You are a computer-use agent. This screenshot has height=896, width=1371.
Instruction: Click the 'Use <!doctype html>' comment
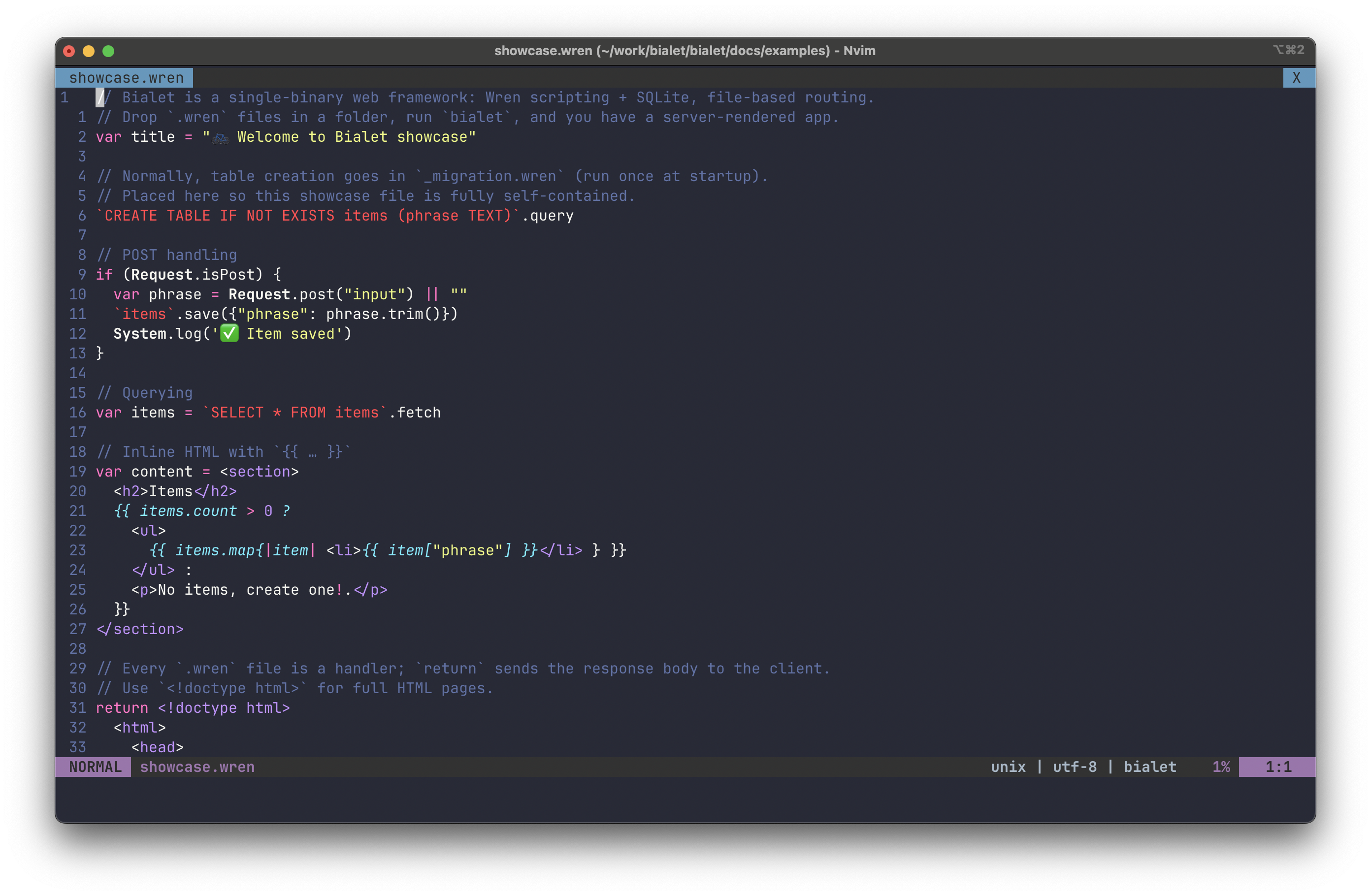pos(295,689)
